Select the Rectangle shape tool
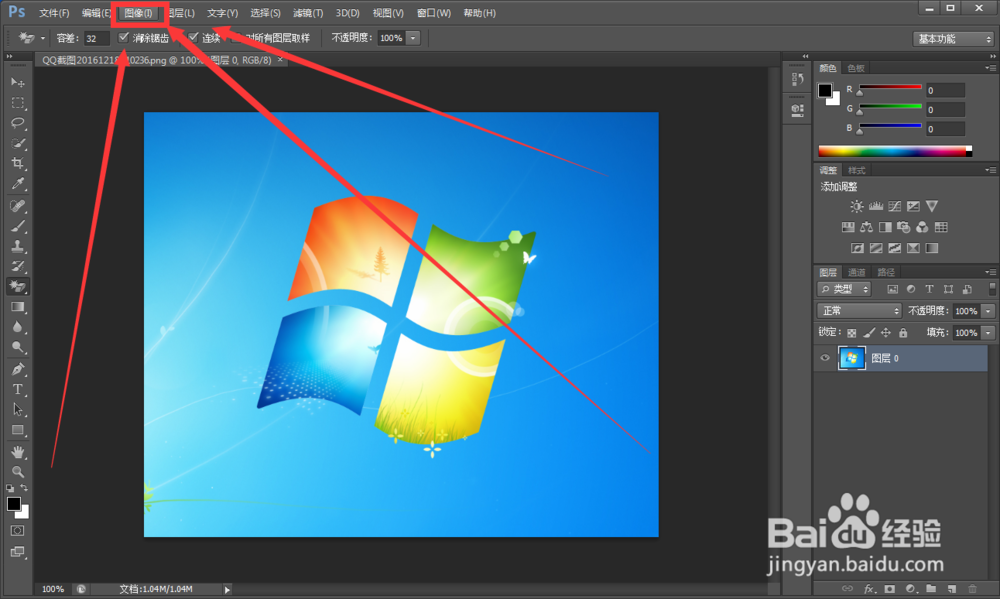The width and height of the screenshot is (1000, 599). [17, 430]
